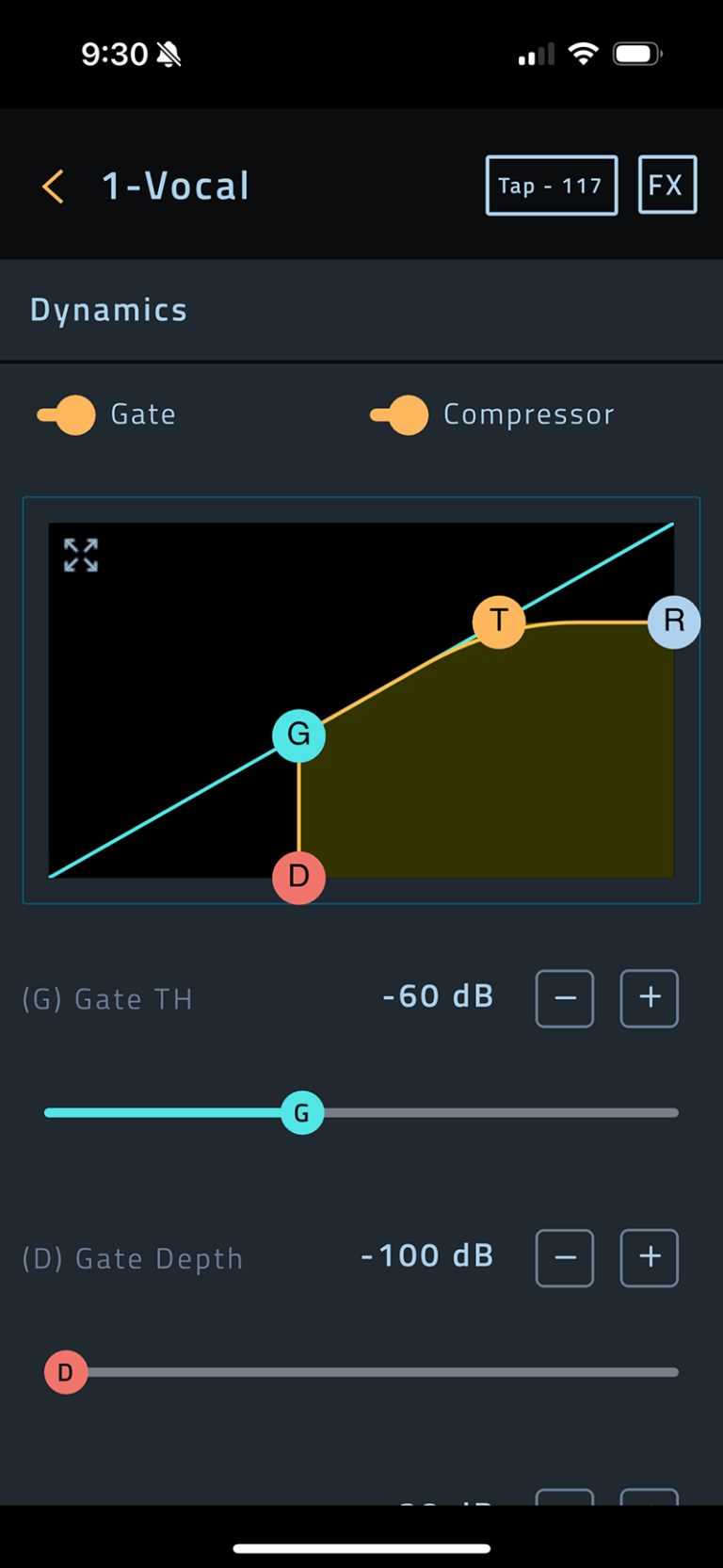
Task: Open the FX panel
Action: [x=667, y=186]
